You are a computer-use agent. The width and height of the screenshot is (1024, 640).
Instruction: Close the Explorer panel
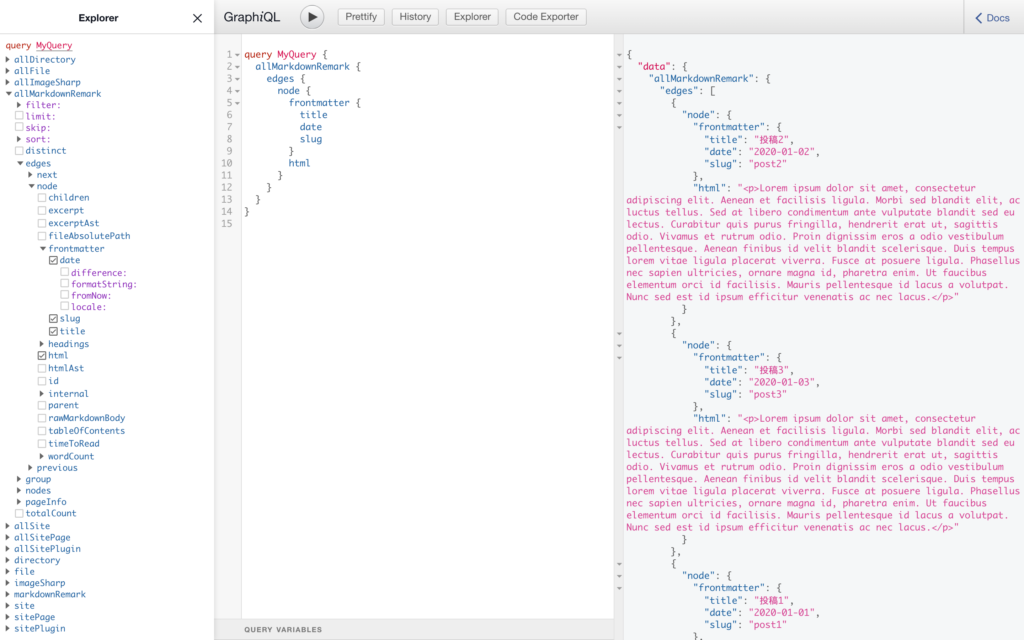(x=197, y=18)
